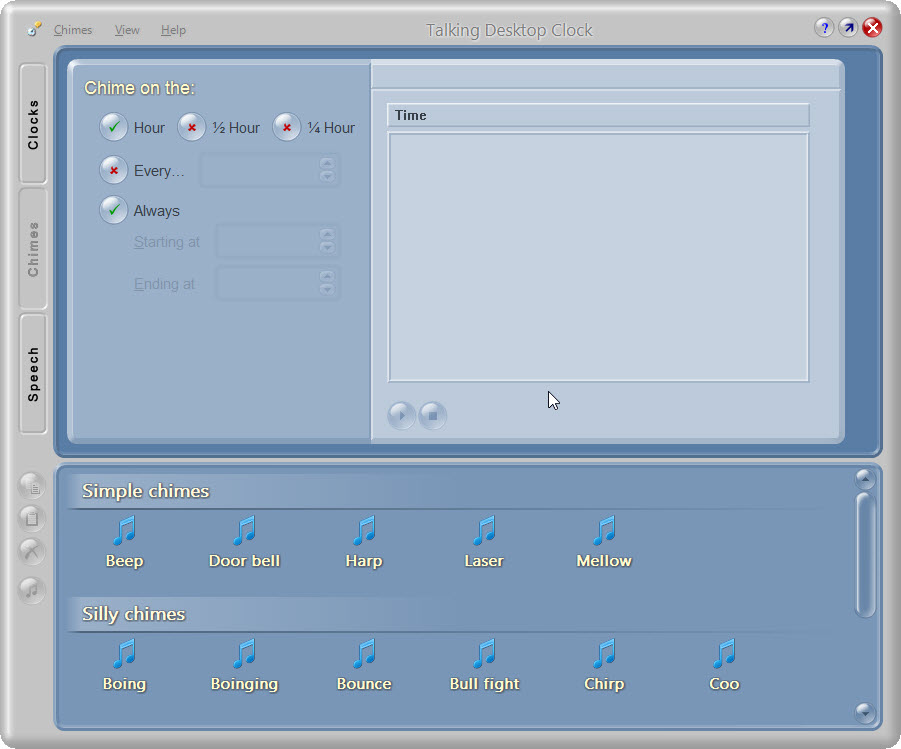Enable the ½ Hour chime option
Image resolution: width=901 pixels, height=749 pixels.
pos(191,127)
